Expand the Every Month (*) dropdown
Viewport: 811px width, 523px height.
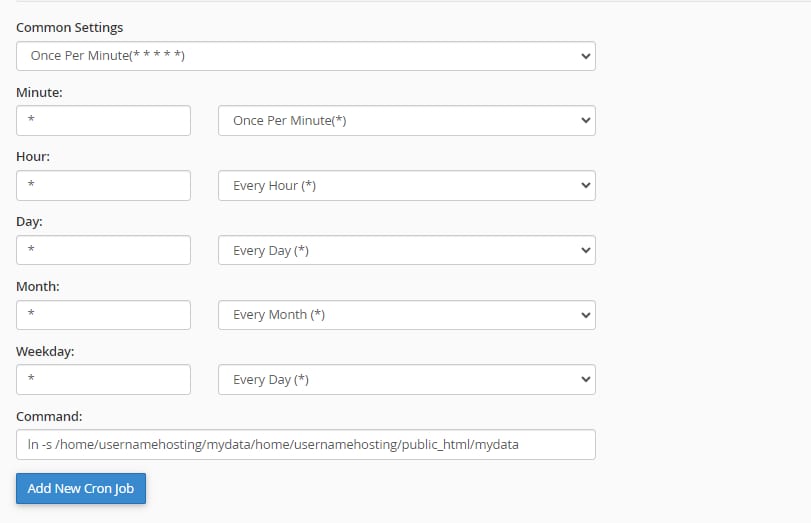click(406, 315)
